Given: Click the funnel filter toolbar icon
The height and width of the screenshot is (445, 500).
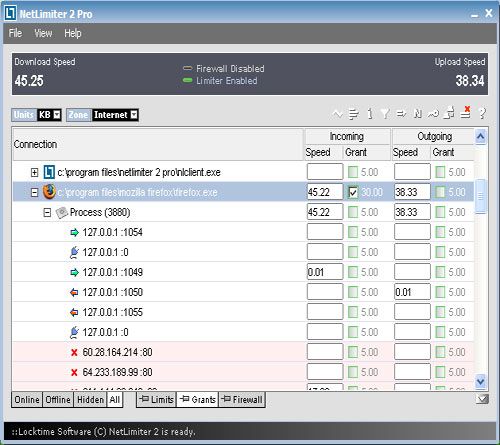Looking at the screenshot, I should pyautogui.click(x=385, y=114).
